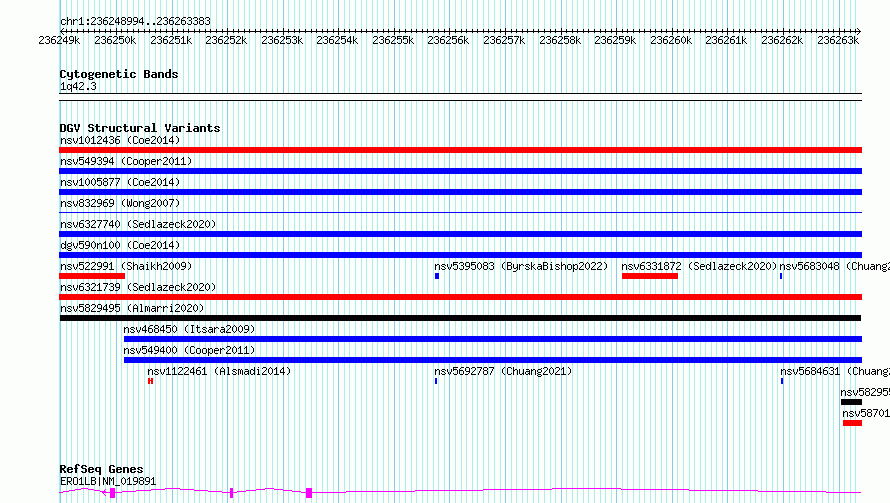Viewport: 890px width, 503px height.
Task: Click the Cytogenetic Bands track title
Action: (x=119, y=74)
